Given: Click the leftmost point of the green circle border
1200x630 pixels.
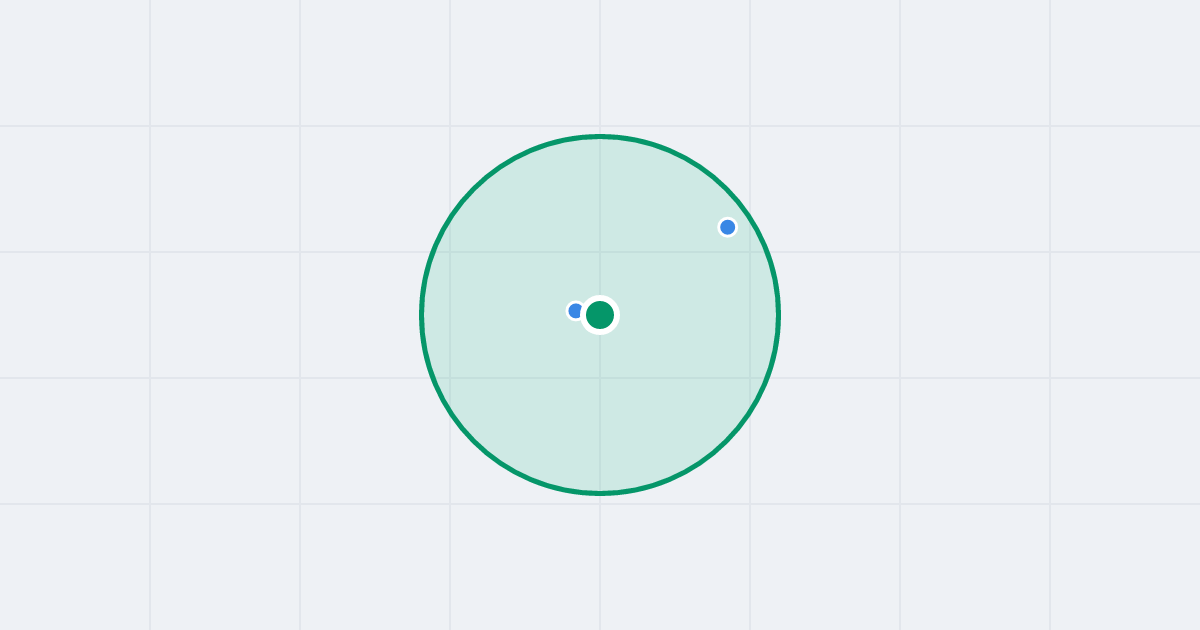Looking at the screenshot, I should 422,315.
